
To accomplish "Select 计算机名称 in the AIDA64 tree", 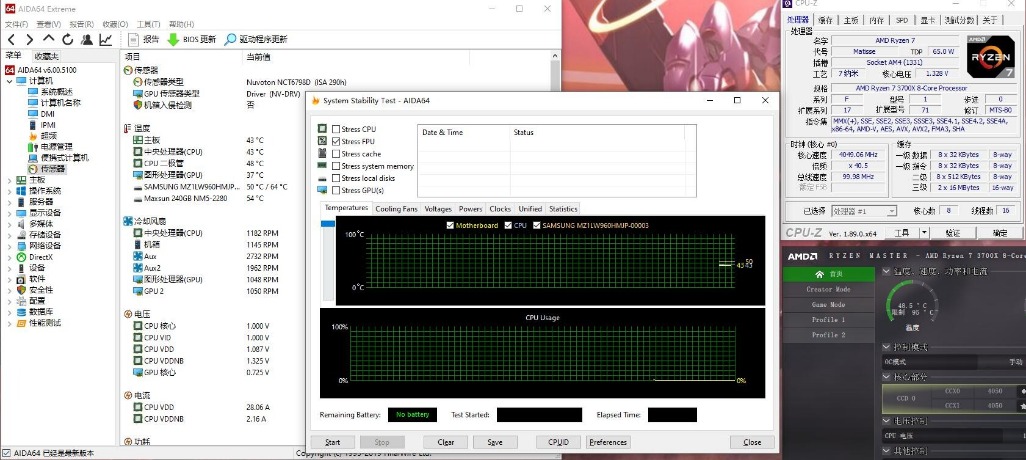I will (54, 103).
